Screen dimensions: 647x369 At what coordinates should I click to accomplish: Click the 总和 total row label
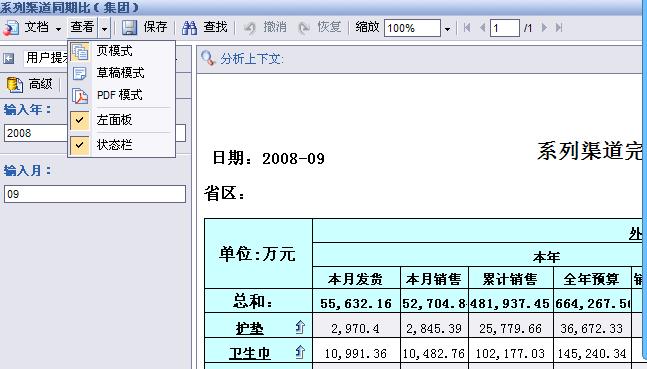click(x=253, y=301)
